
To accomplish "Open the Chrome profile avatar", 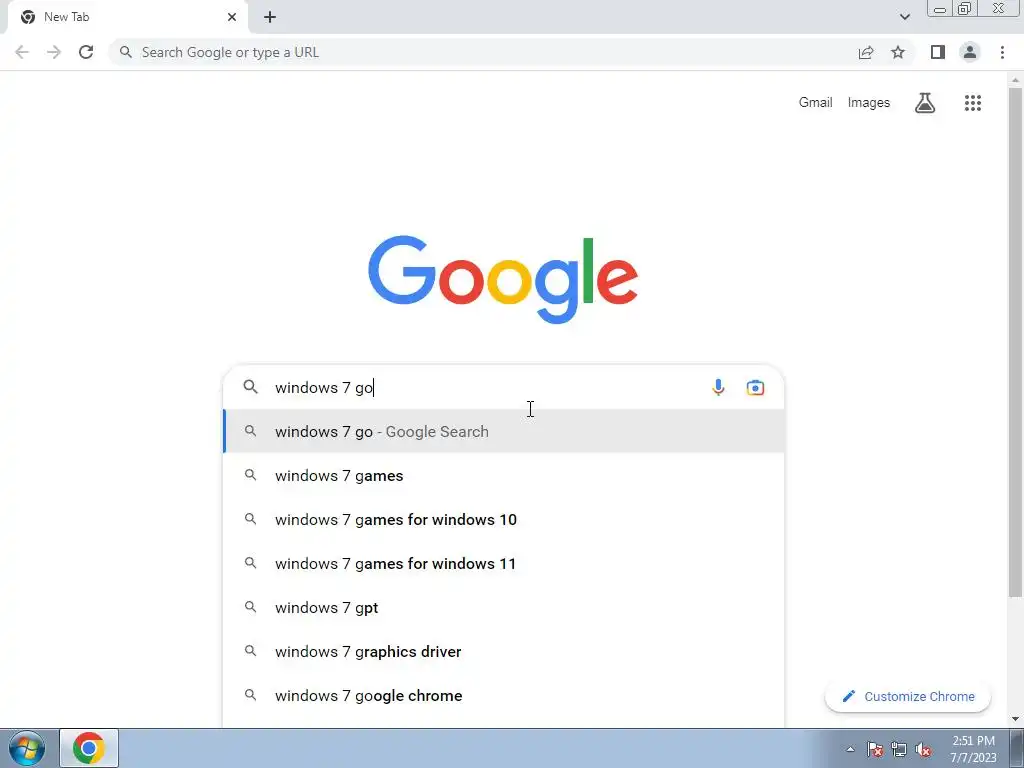I will (970, 52).
